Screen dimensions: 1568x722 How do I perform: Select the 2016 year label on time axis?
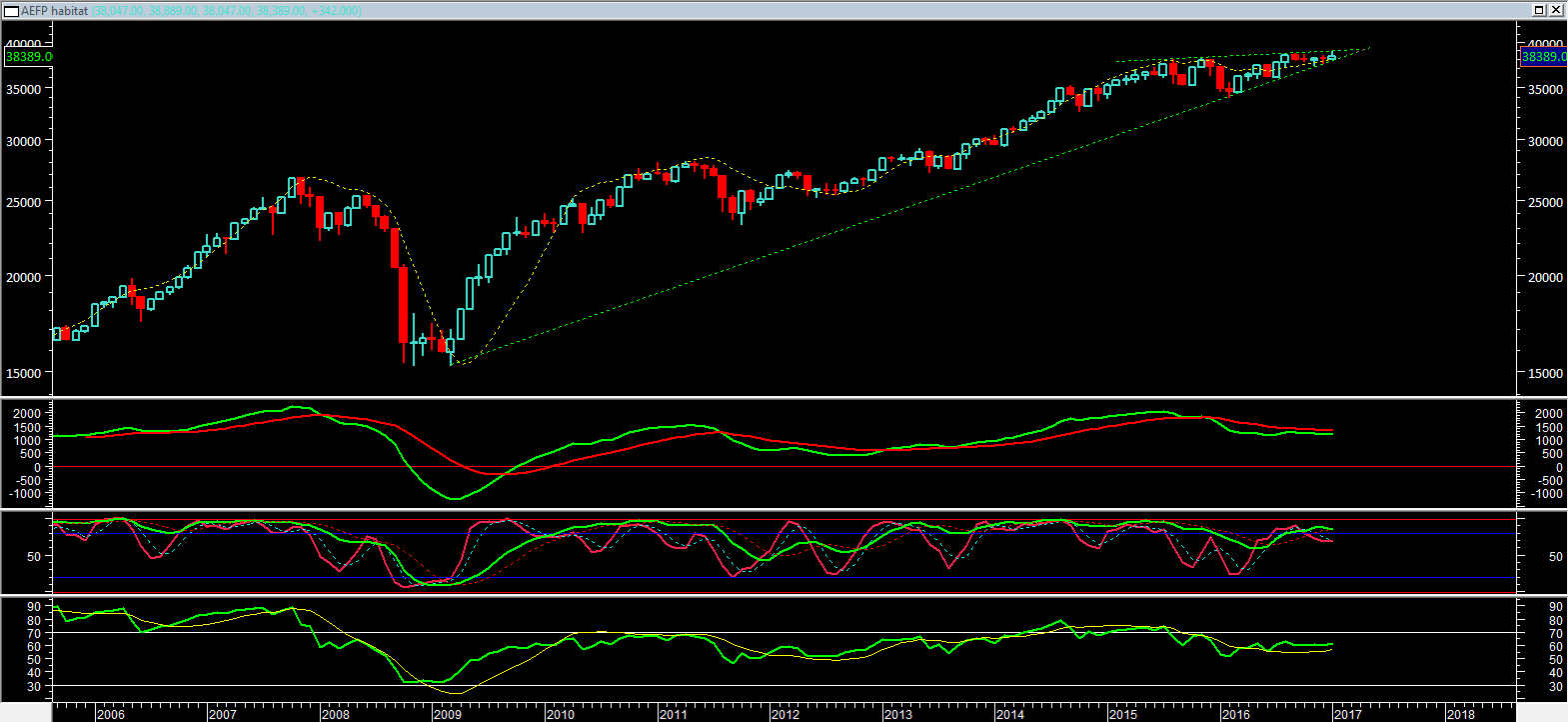tap(1236, 714)
